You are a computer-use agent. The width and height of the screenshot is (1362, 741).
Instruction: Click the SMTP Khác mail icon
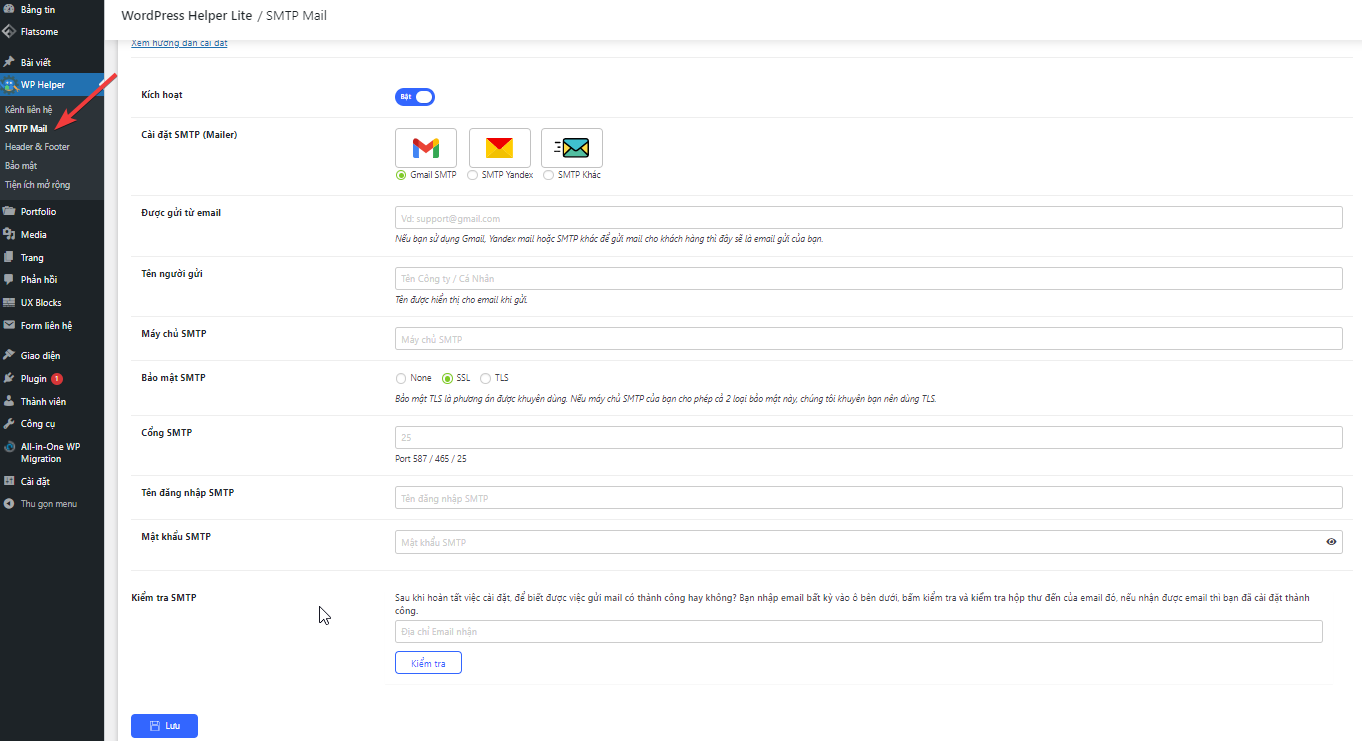point(572,148)
